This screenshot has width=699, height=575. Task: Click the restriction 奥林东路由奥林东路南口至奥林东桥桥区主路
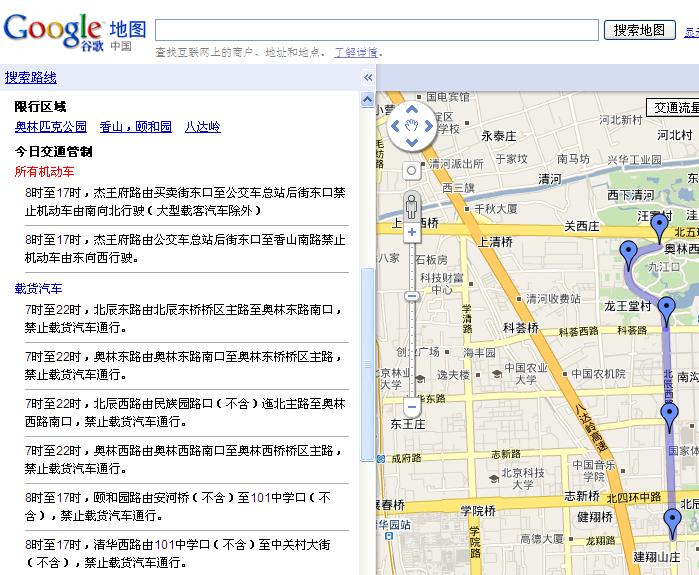[185, 366]
